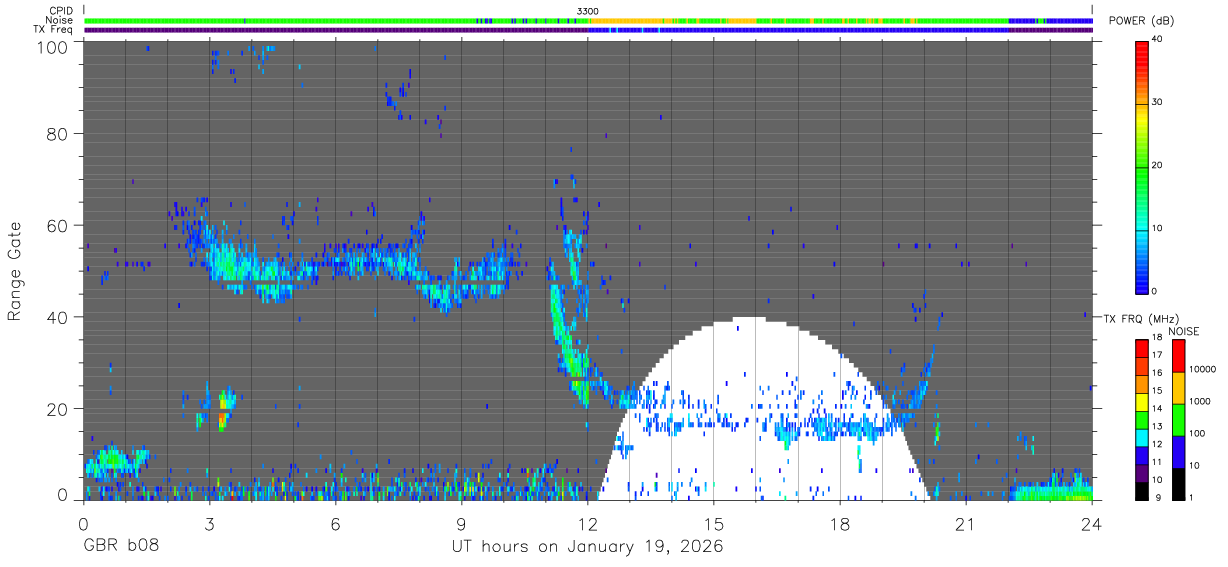This screenshot has height=567, width=1228.
Task: Click the purple segment of TX FRQ colorbar
Action: (1142, 471)
